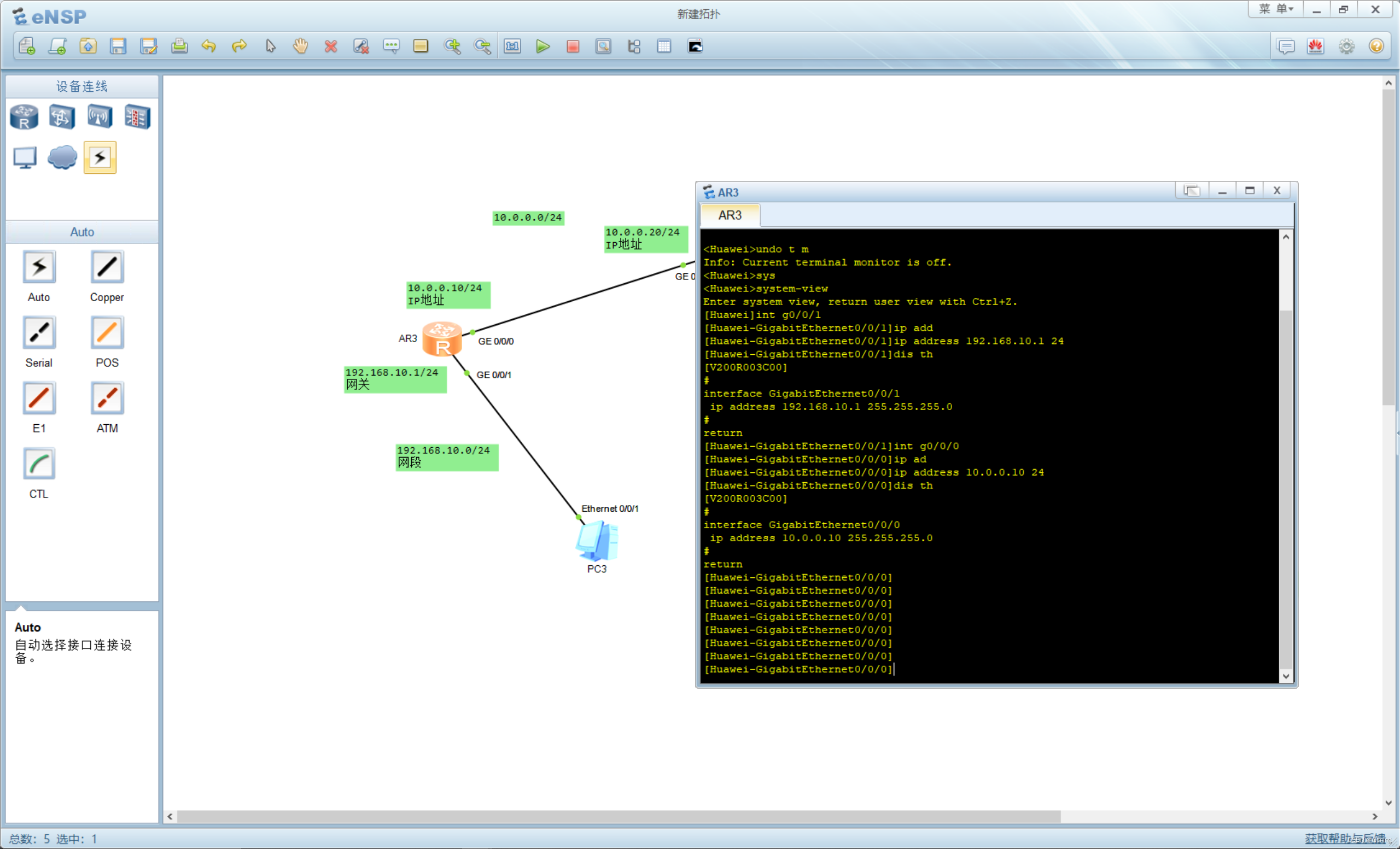Screen dimensions: 1400x849
Task: Open the settings gear icon
Action: coord(1346,46)
